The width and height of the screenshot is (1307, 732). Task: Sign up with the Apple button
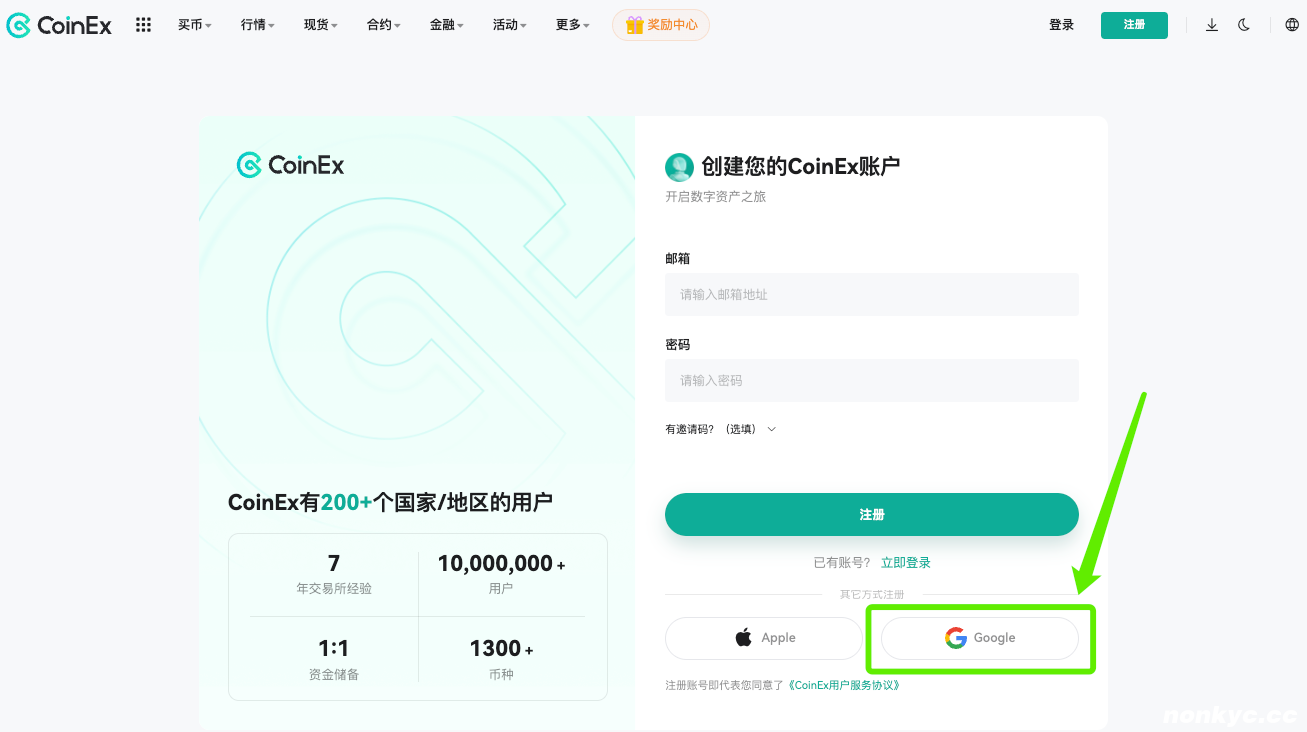(x=764, y=638)
